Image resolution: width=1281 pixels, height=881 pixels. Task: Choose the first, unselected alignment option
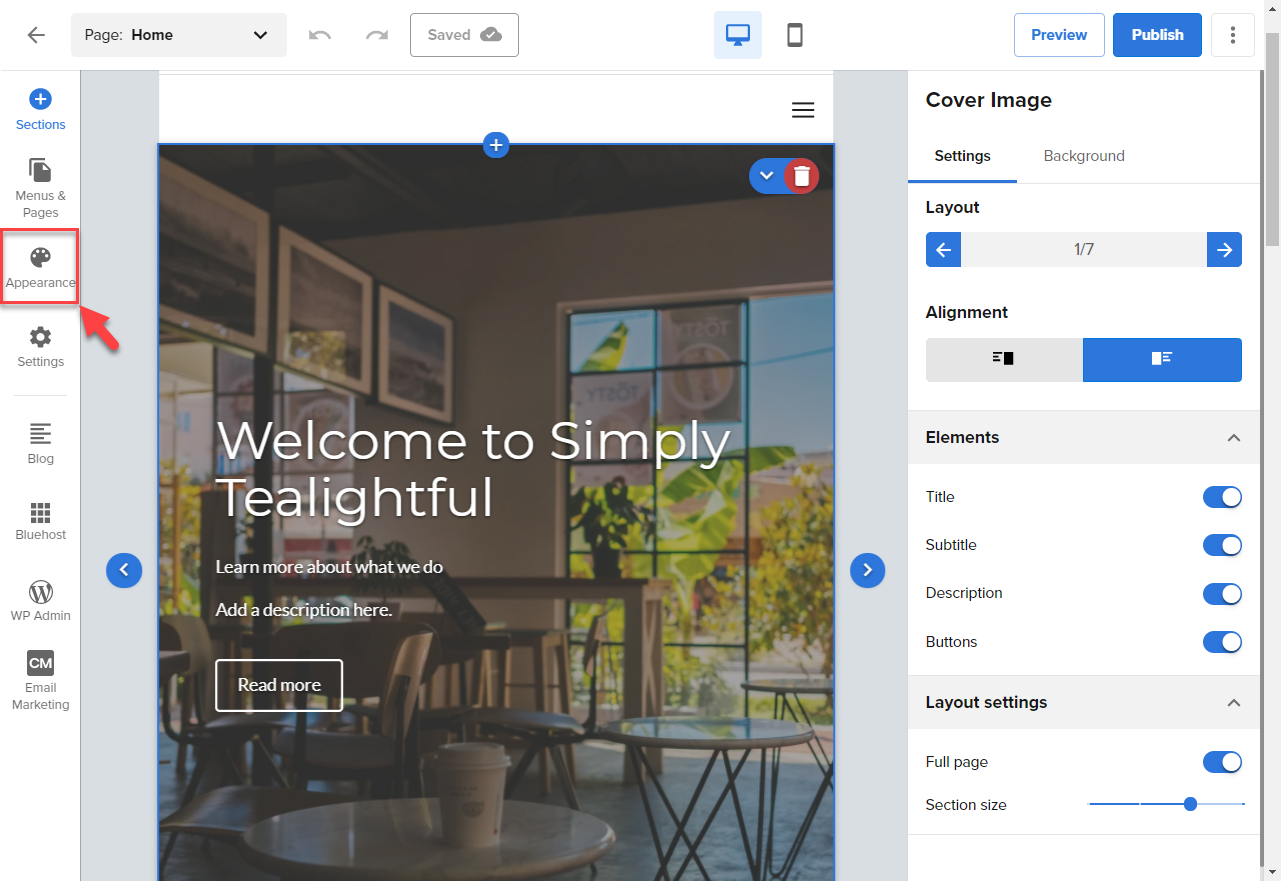click(1004, 359)
